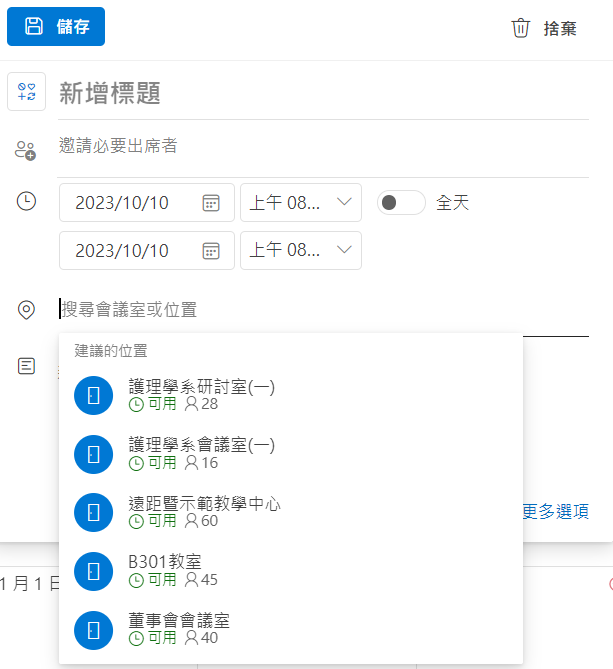Click the 捨棄 discard button
The width and height of the screenshot is (613, 669).
[544, 28]
